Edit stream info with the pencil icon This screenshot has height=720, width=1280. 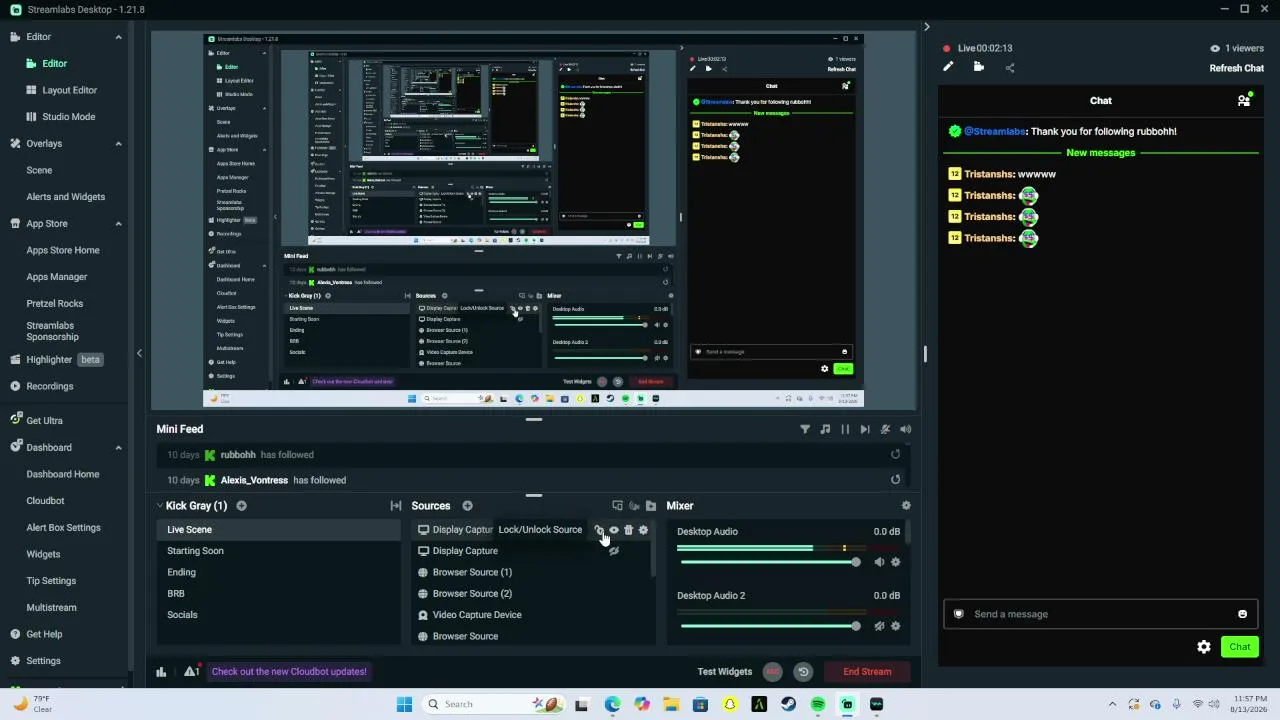(x=948, y=67)
